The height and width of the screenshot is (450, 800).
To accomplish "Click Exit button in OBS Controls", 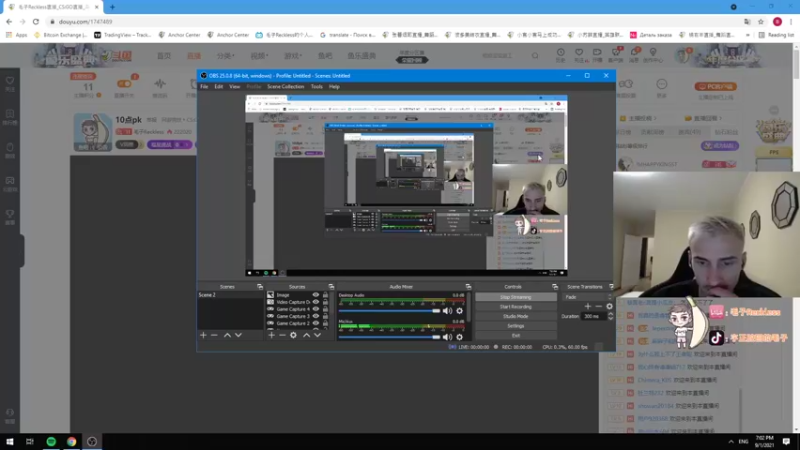I will point(516,336).
